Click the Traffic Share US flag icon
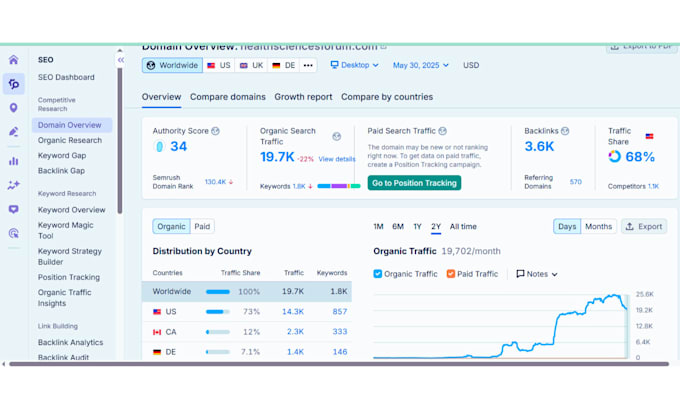This screenshot has width=680, height=409. 649,136
